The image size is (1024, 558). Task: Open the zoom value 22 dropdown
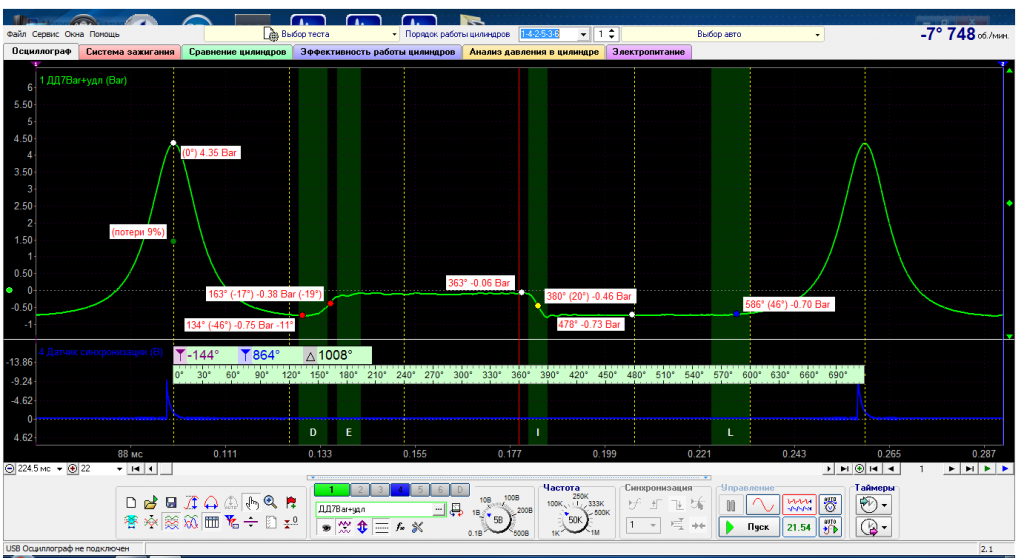tap(119, 468)
